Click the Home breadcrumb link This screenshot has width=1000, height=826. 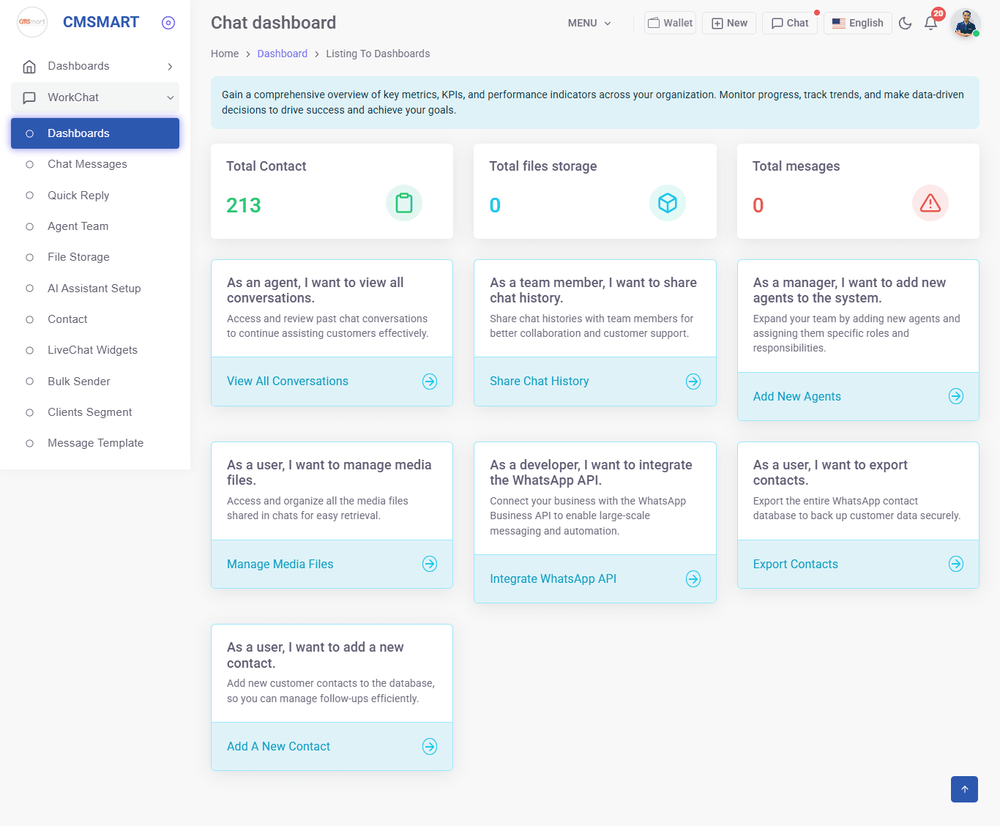tap(225, 53)
